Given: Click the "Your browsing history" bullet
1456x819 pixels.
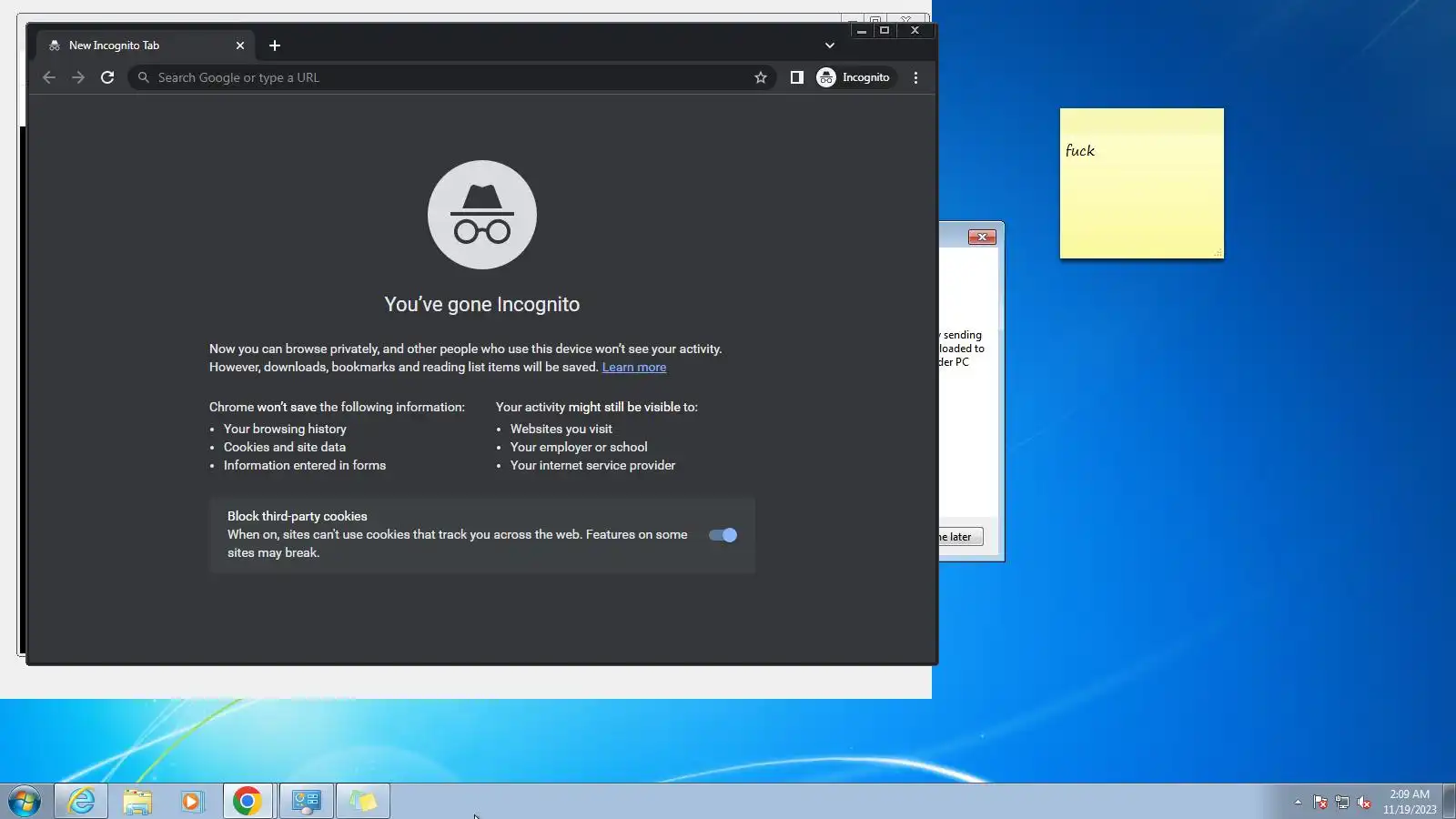Looking at the screenshot, I should coord(285,429).
